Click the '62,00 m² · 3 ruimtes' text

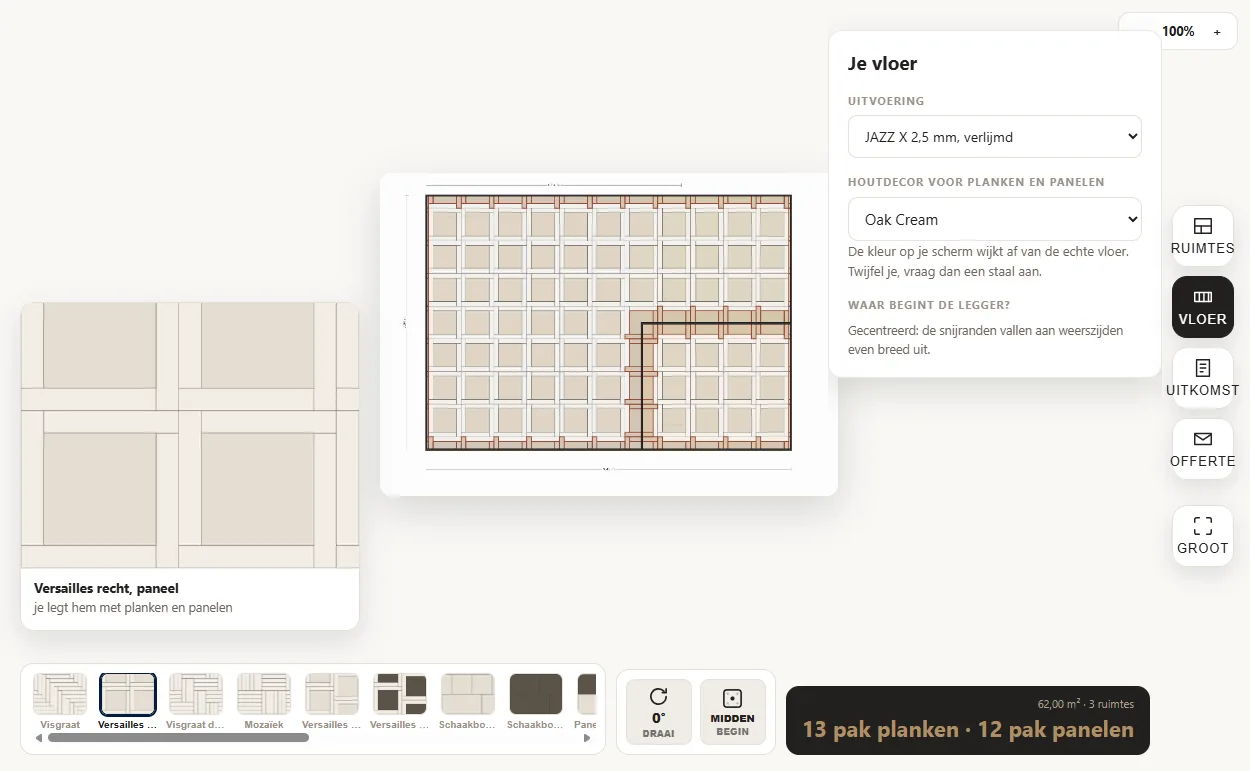[1086, 704]
